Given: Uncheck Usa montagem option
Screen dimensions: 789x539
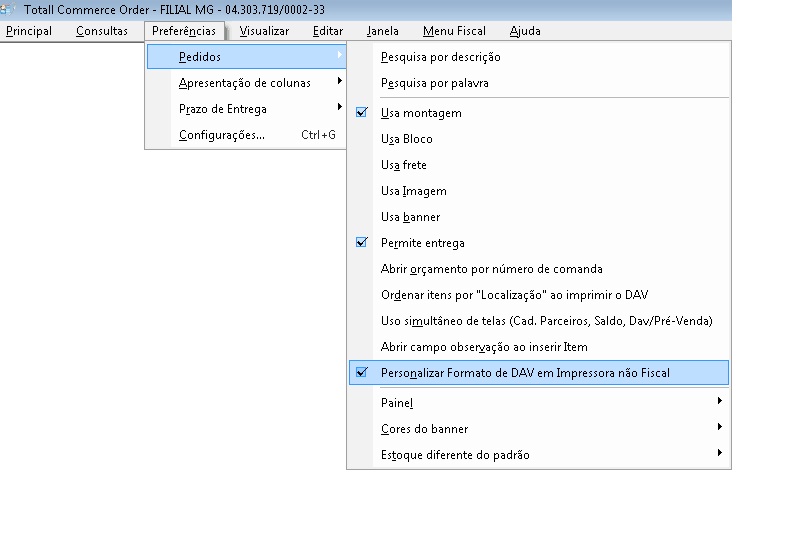Looking at the screenshot, I should [x=539, y=113].
